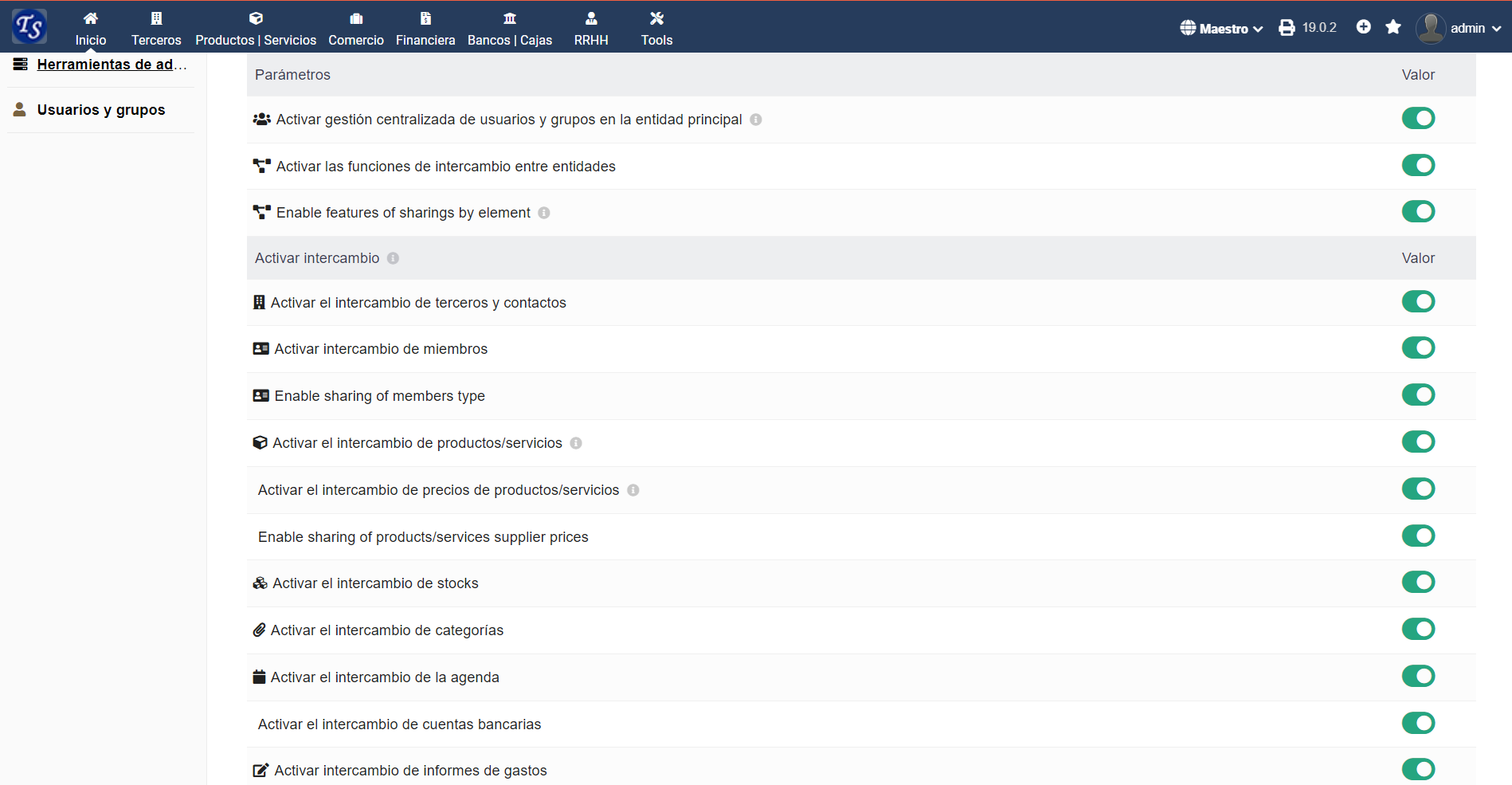
Task: Click the paperclip icon in categorías row
Action: coord(259,630)
